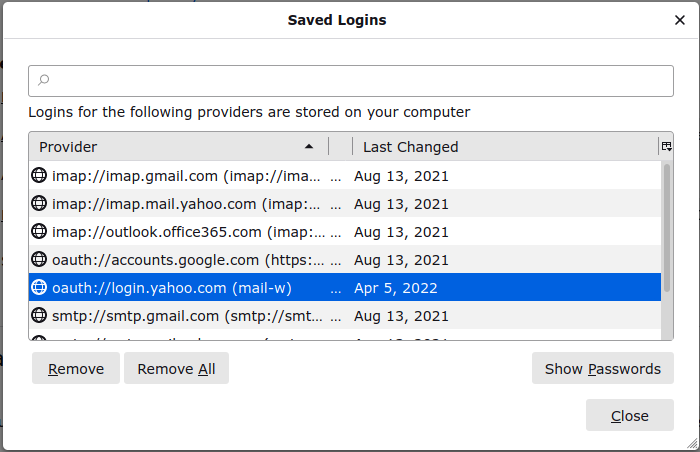Reveal passwords with Show Passwords
Image resolution: width=700 pixels, height=452 pixels.
click(x=603, y=368)
